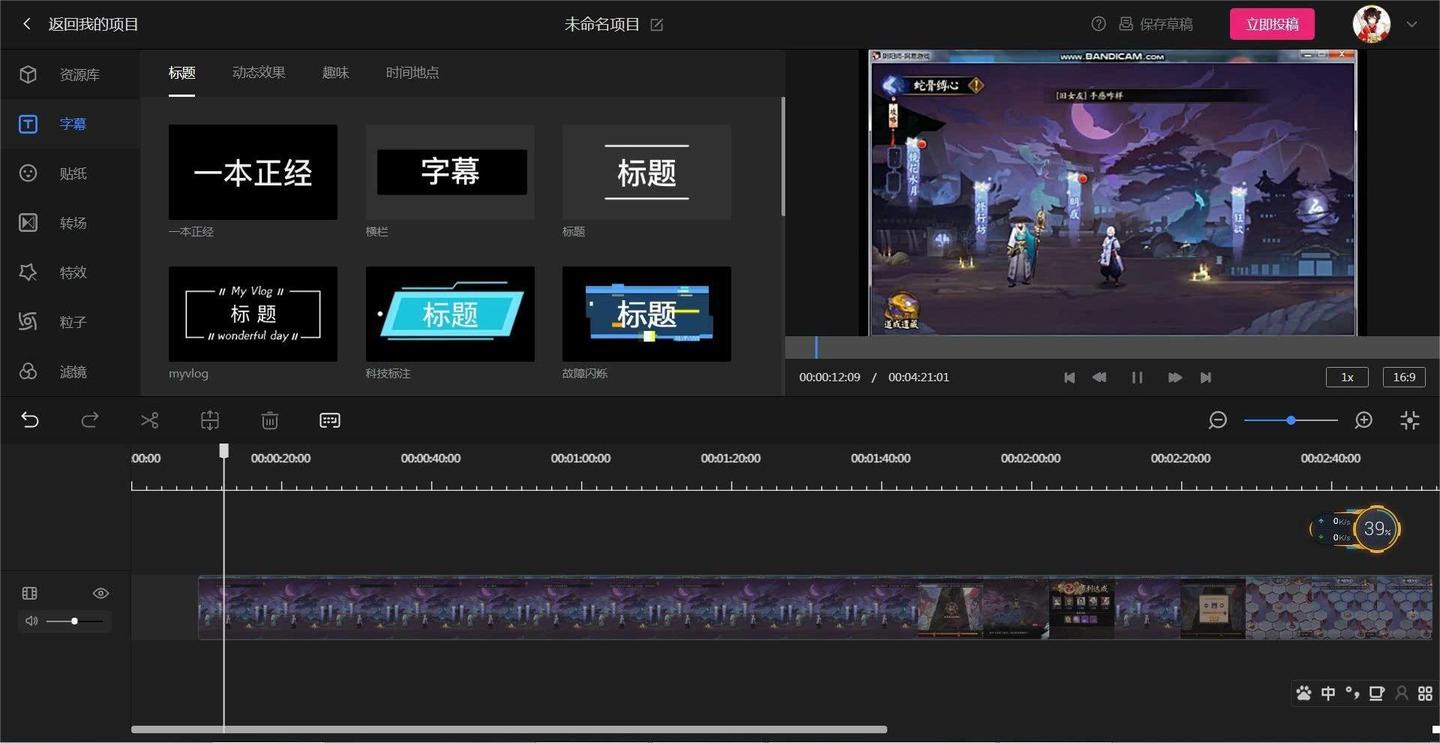Open the 1x playback speed selector
This screenshot has height=743, width=1440.
1347,377
